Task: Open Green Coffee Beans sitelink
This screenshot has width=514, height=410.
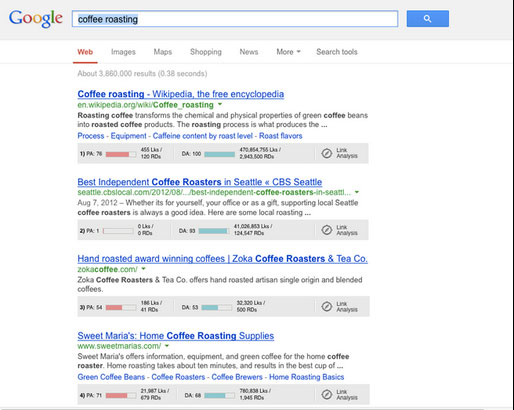Action: tap(111, 377)
